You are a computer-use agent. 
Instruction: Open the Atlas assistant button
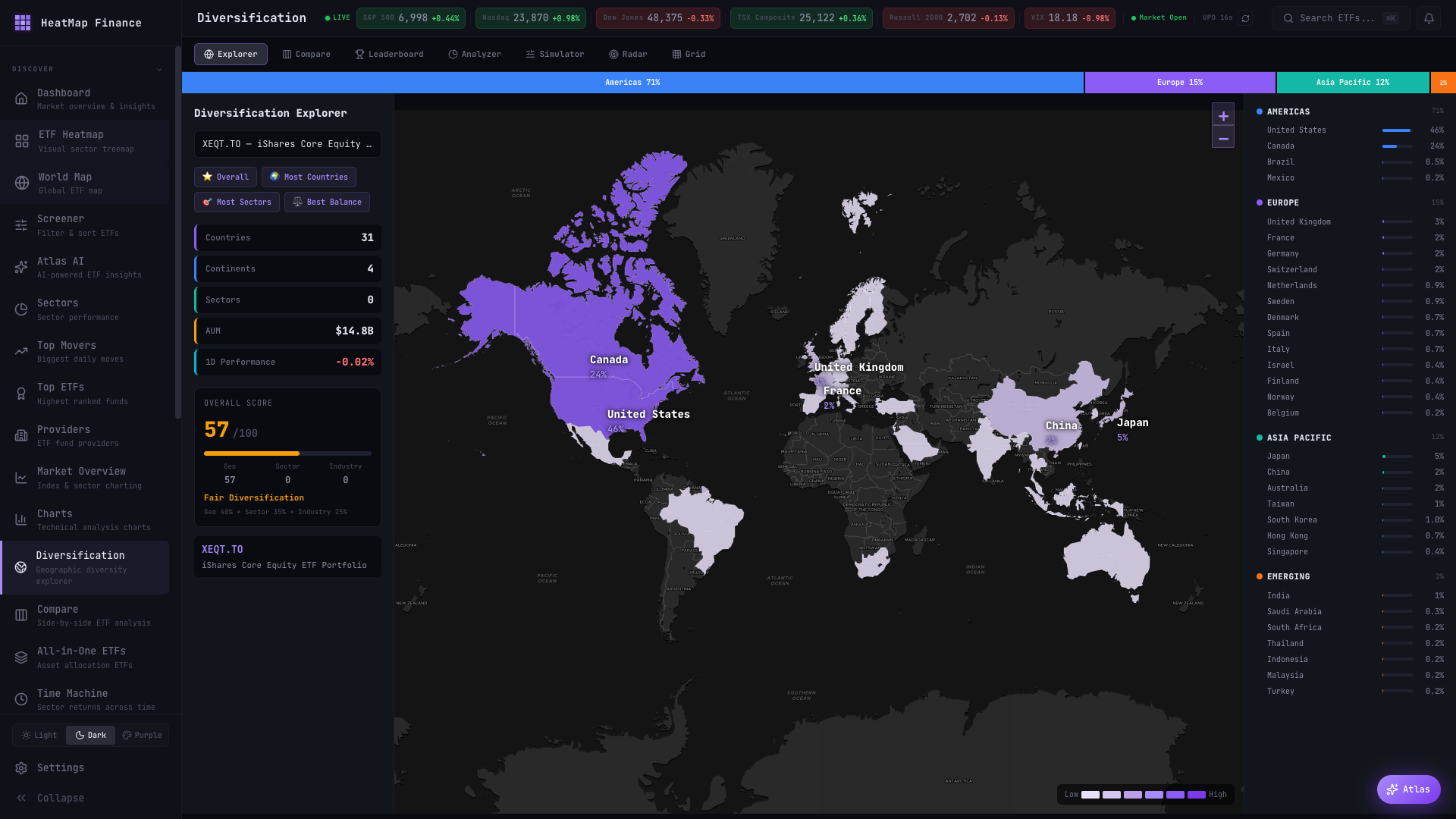click(x=1408, y=789)
